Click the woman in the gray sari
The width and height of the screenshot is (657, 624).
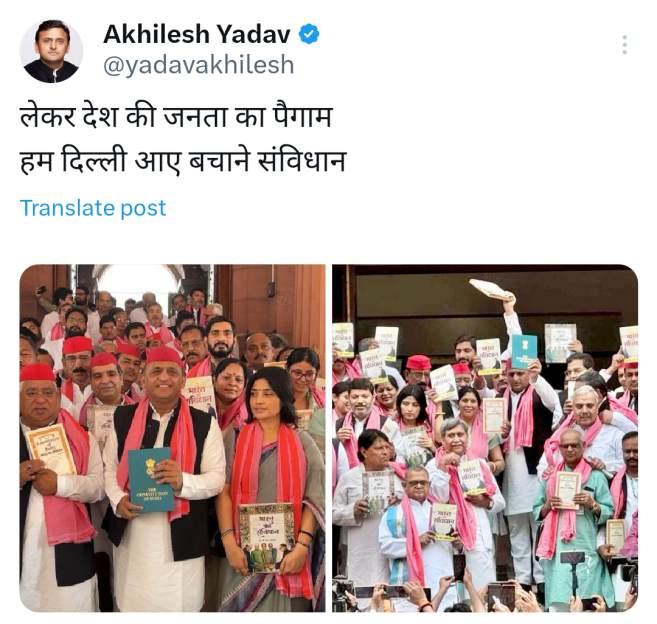(272, 486)
